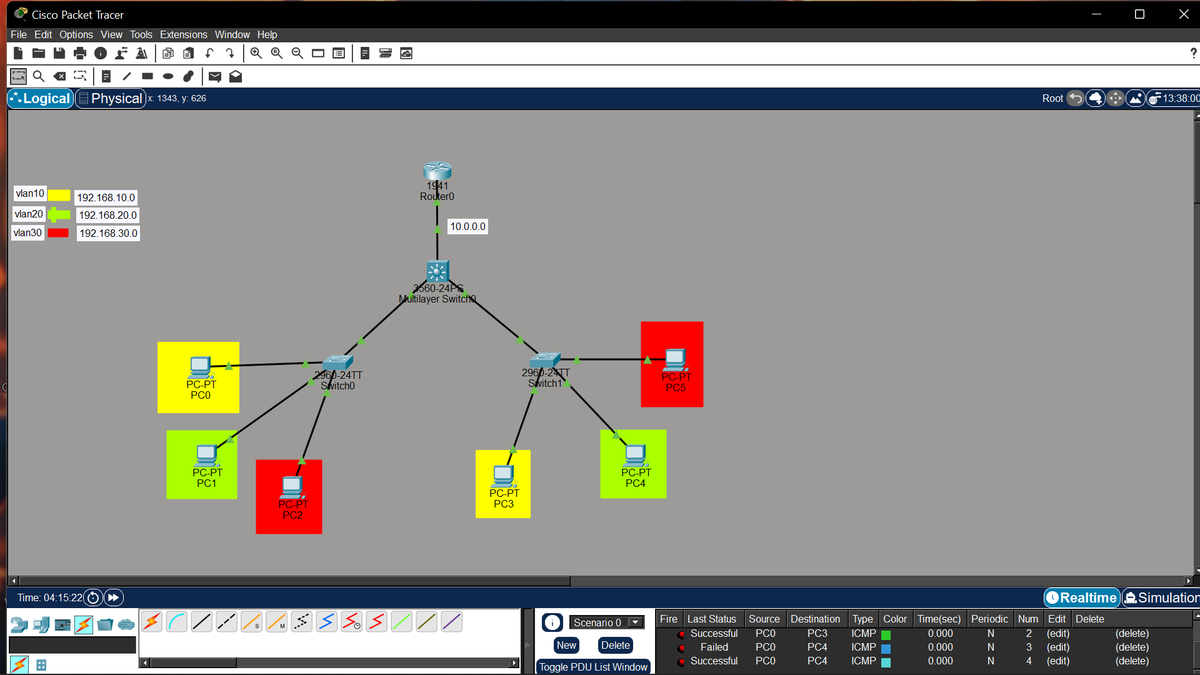Zoom in on the workspace
Screen dimensions: 1200x675
257,53
